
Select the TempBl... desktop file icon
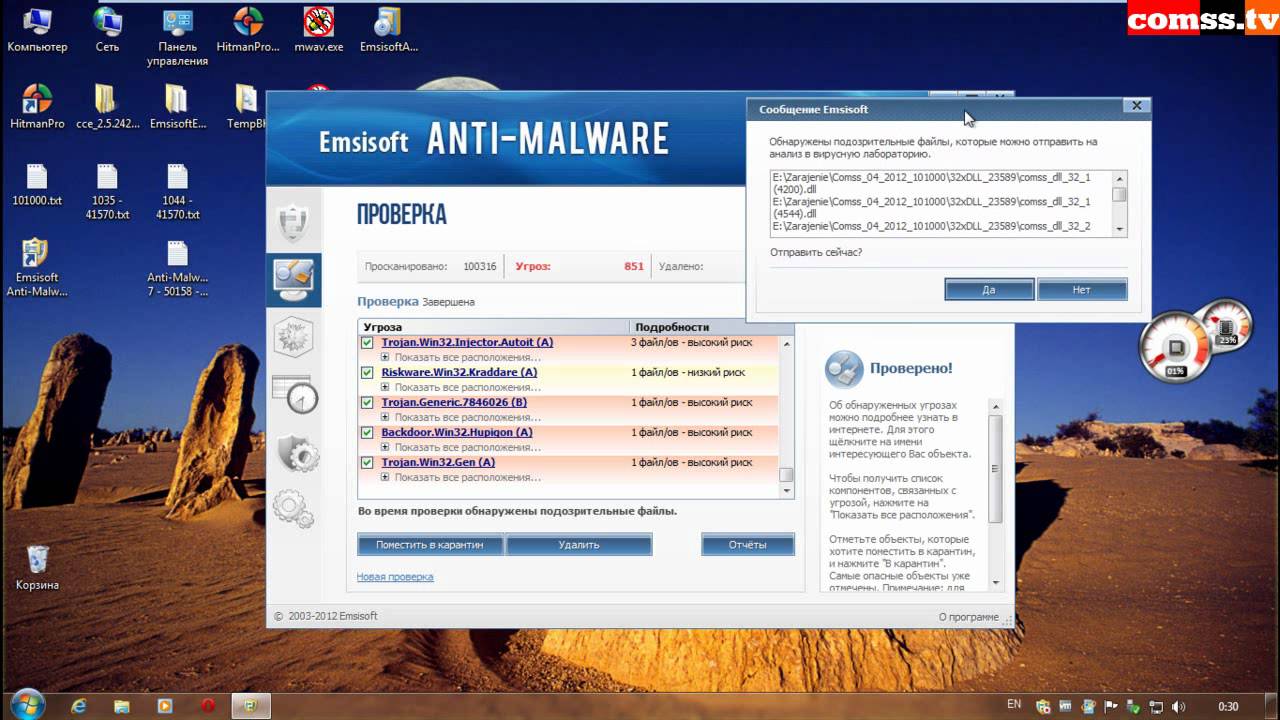tap(246, 107)
